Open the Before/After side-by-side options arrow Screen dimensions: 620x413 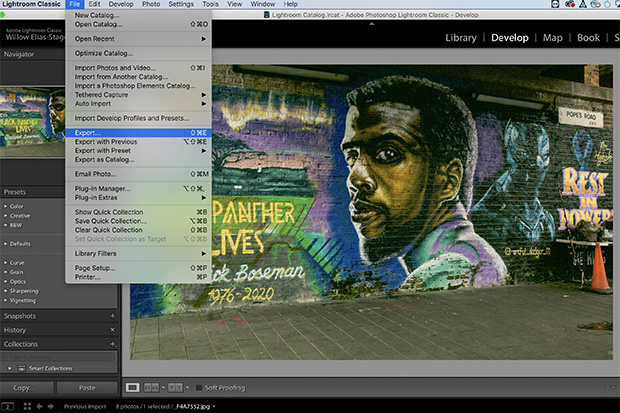163,388
